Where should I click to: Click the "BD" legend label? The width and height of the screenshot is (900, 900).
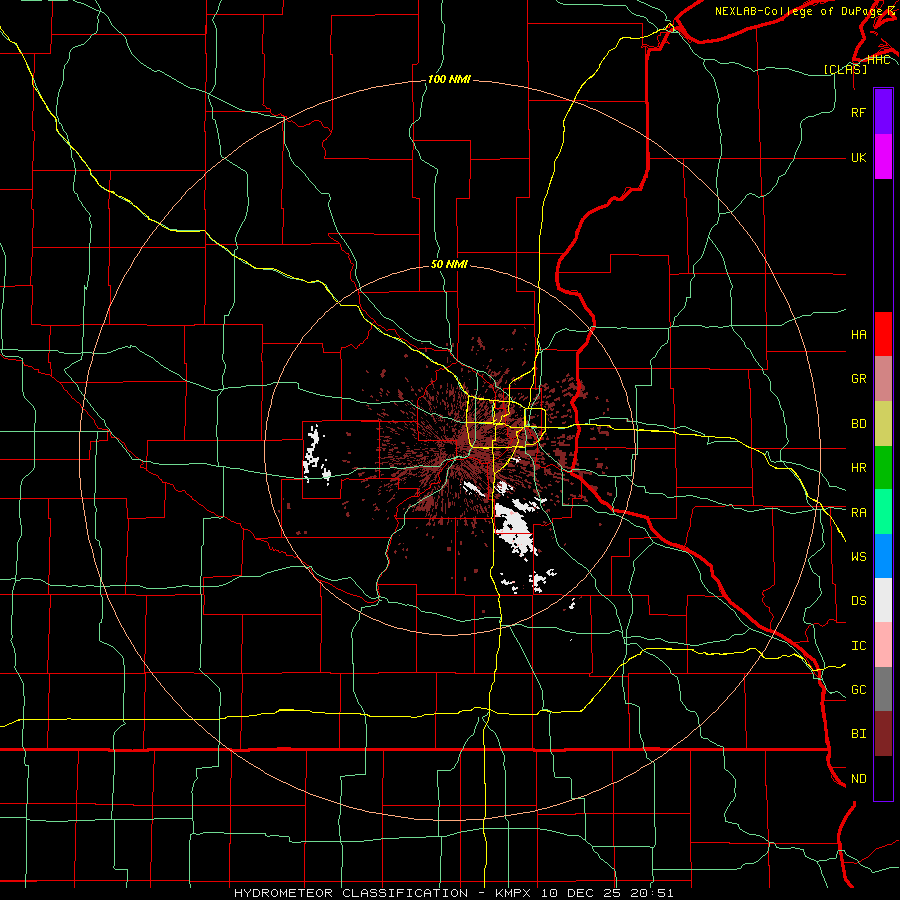(859, 424)
